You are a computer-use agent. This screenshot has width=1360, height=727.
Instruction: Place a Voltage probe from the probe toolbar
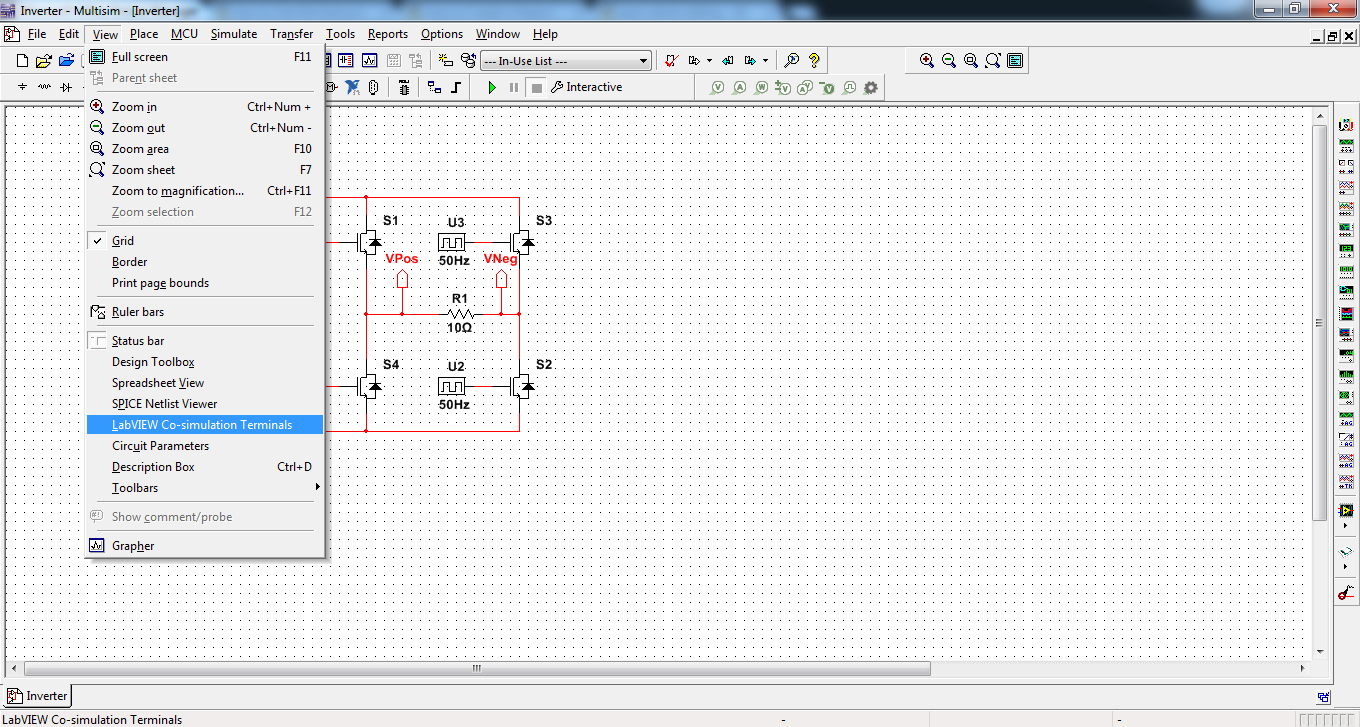pyautogui.click(x=717, y=87)
